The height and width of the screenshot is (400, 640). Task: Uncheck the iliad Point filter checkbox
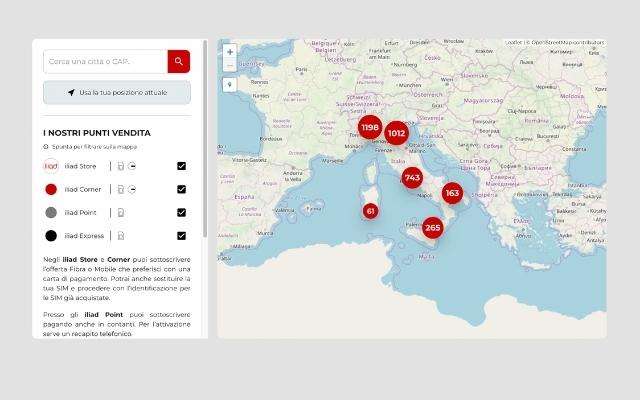[182, 213]
